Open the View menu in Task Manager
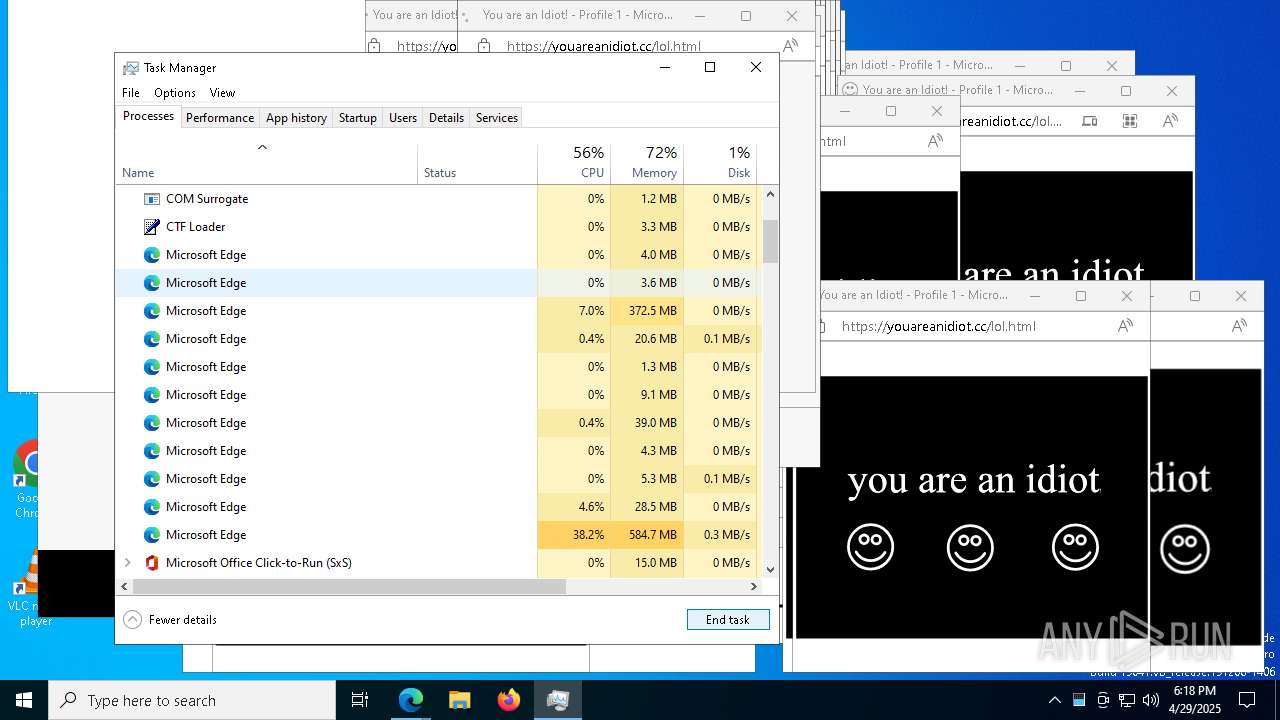The width and height of the screenshot is (1280, 720). click(222, 92)
